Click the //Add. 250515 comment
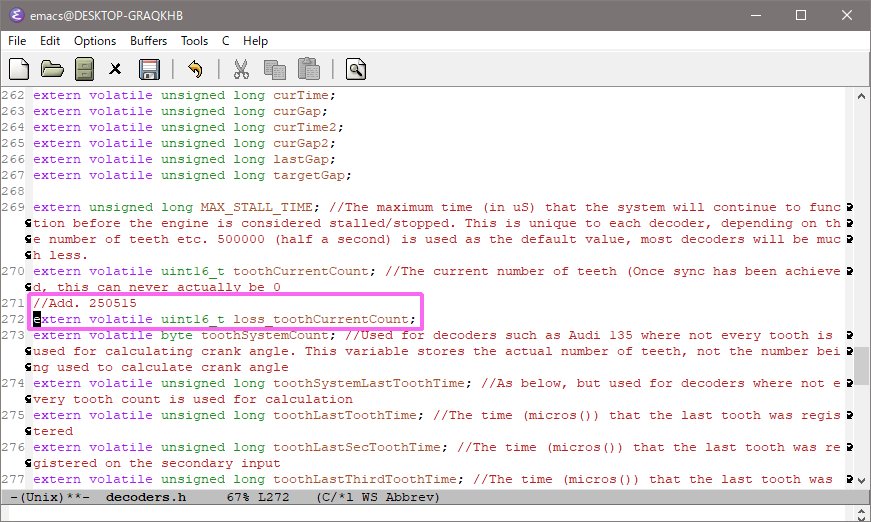Image resolution: width=871 pixels, height=522 pixels. (x=84, y=303)
